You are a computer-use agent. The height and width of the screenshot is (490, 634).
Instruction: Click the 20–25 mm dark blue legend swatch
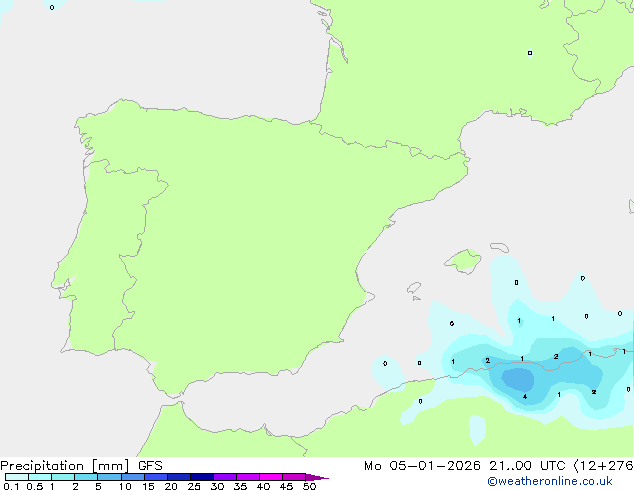pos(178,477)
